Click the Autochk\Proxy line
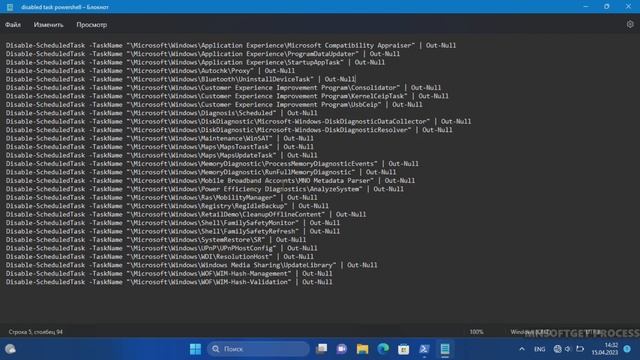Viewport: 640px width, 360px height. [150, 71]
